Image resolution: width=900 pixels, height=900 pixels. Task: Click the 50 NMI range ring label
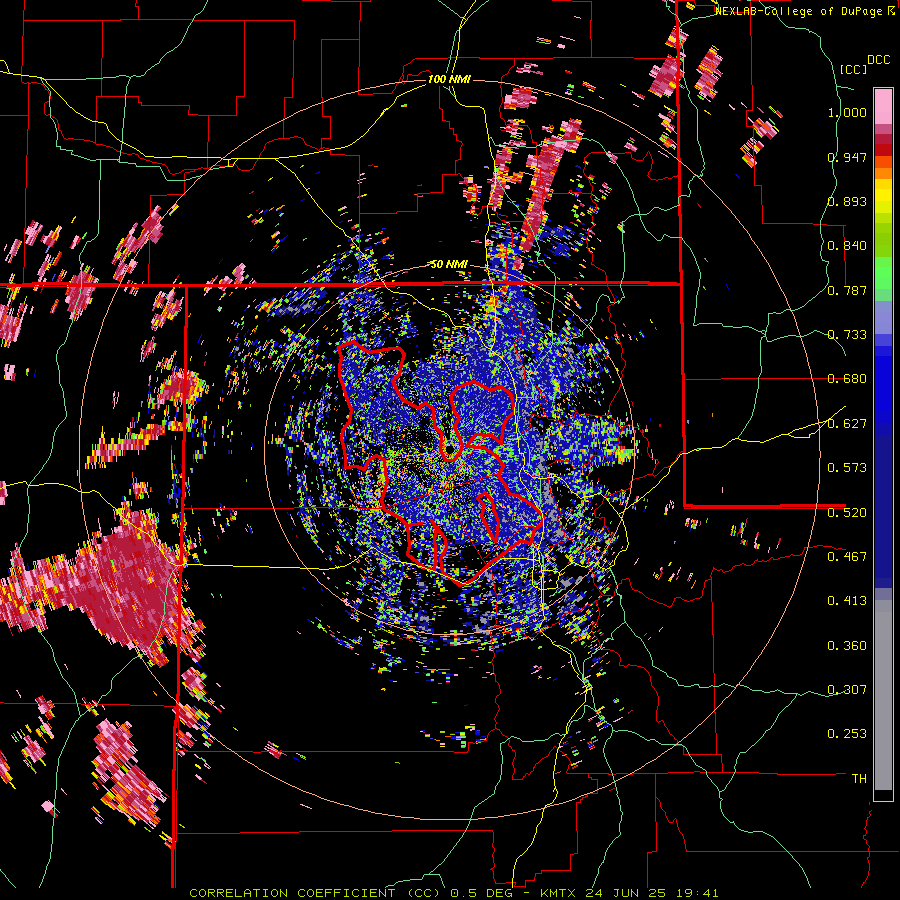pos(449,265)
